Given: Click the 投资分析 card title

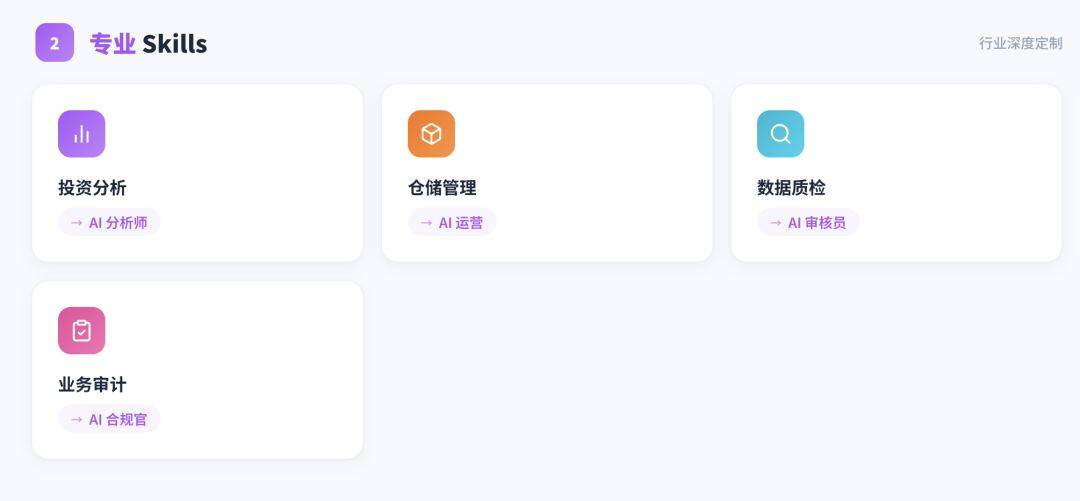Looking at the screenshot, I should pyautogui.click(x=92, y=188).
